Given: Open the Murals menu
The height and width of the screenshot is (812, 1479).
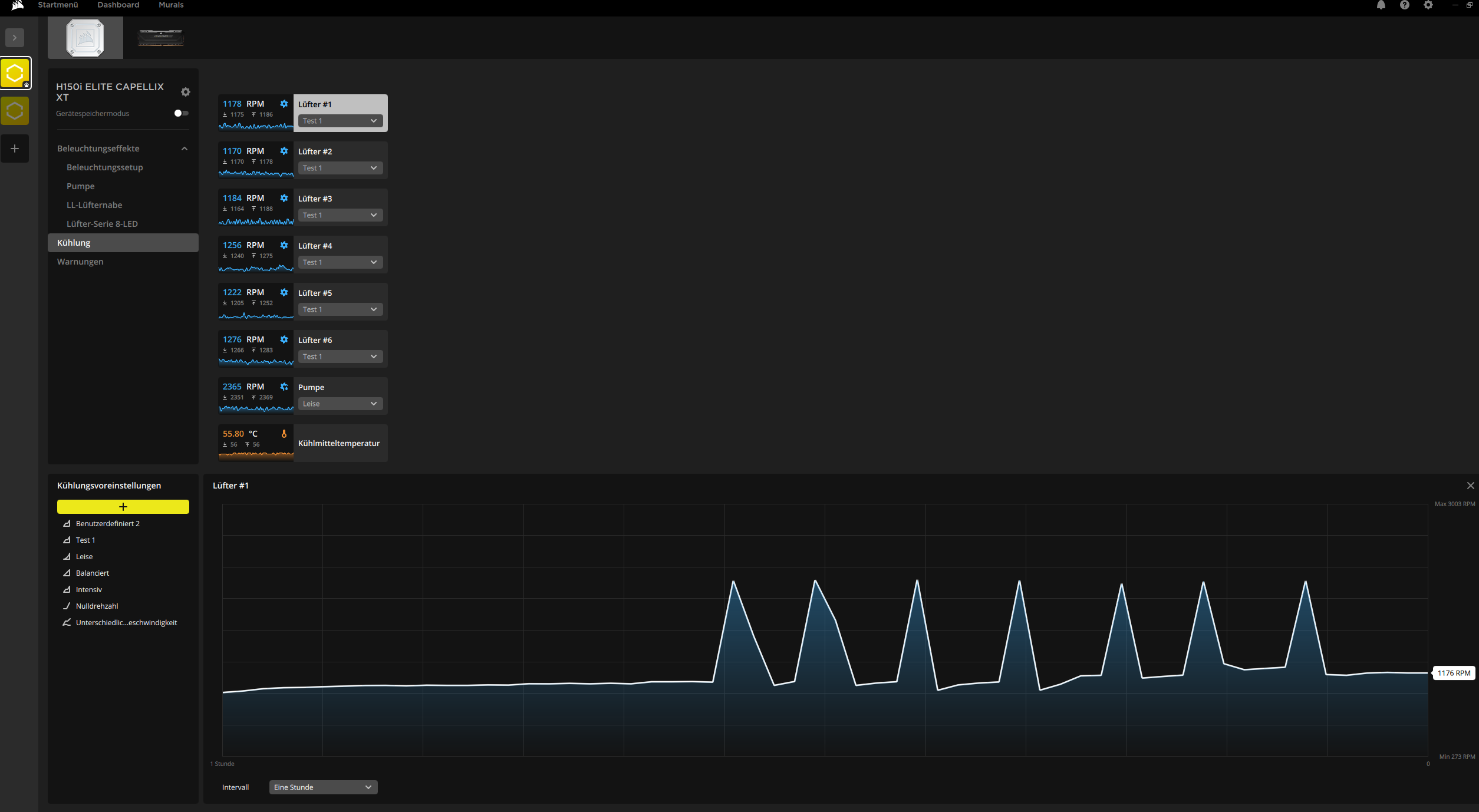Looking at the screenshot, I should click(171, 5).
